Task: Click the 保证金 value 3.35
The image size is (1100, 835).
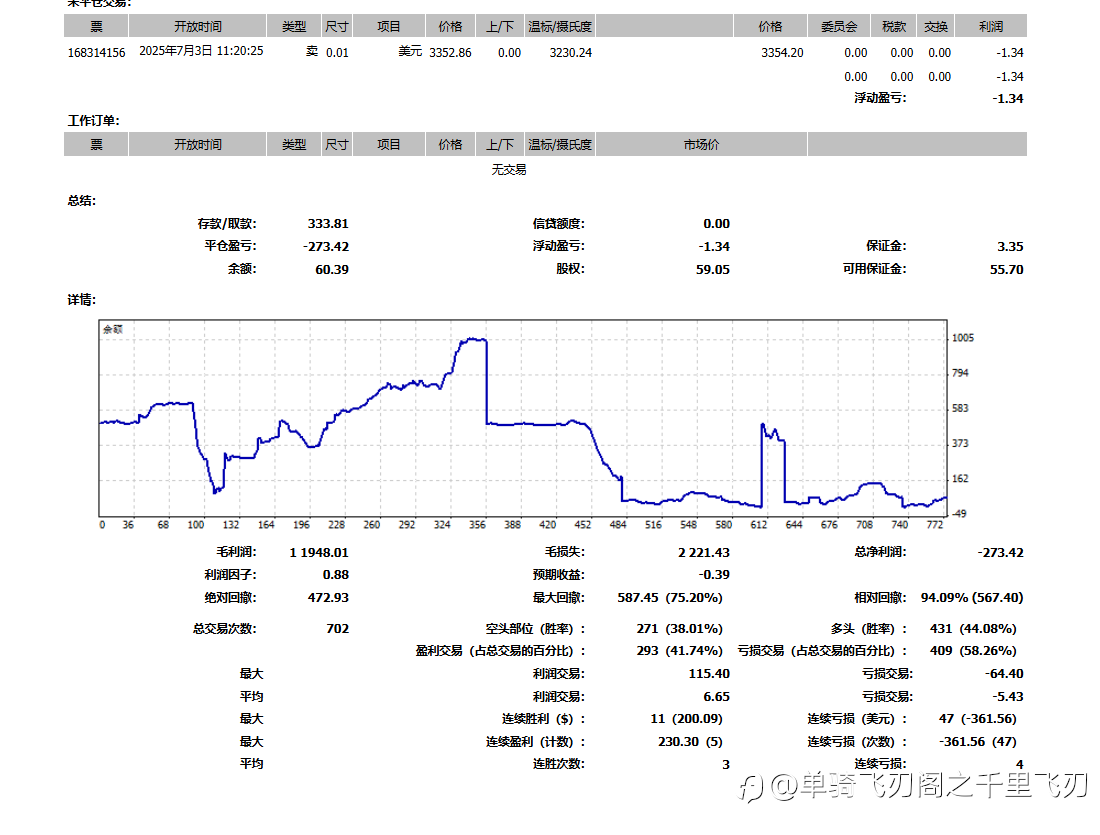Action: click(1010, 246)
